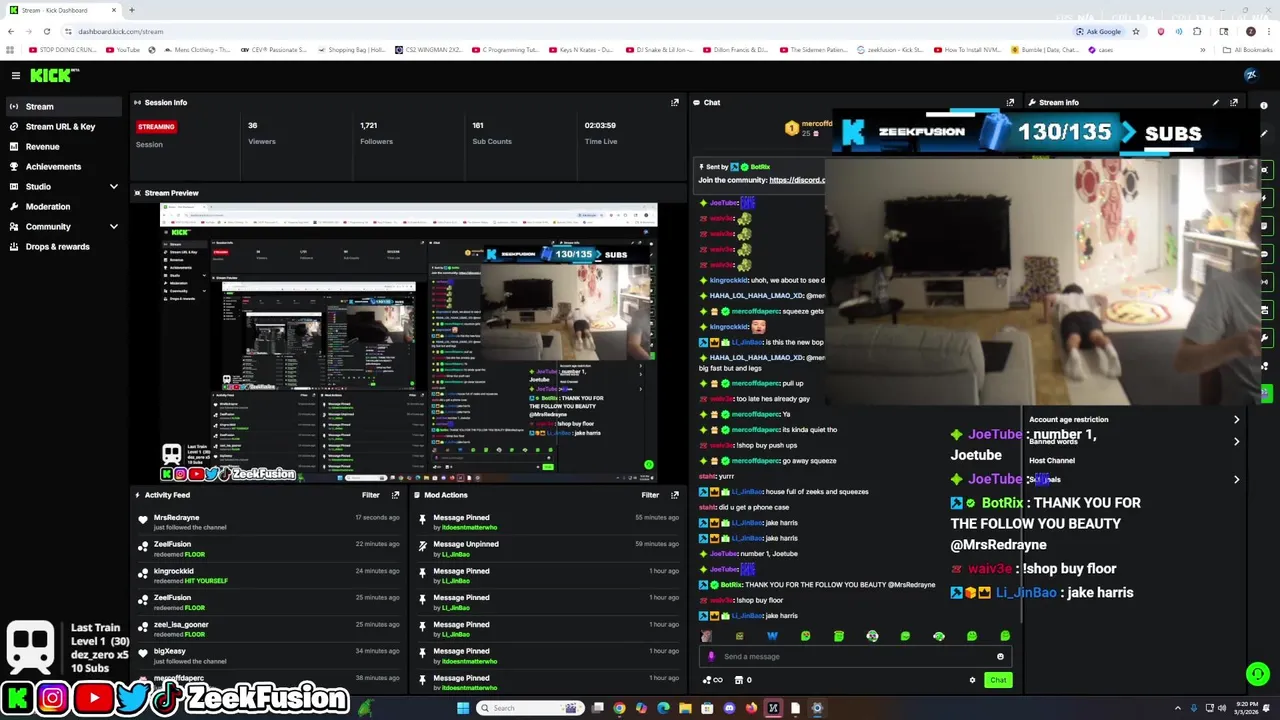1280x720 pixels.
Task: Show hidden system tray icons
Action: pyautogui.click(x=1177, y=708)
